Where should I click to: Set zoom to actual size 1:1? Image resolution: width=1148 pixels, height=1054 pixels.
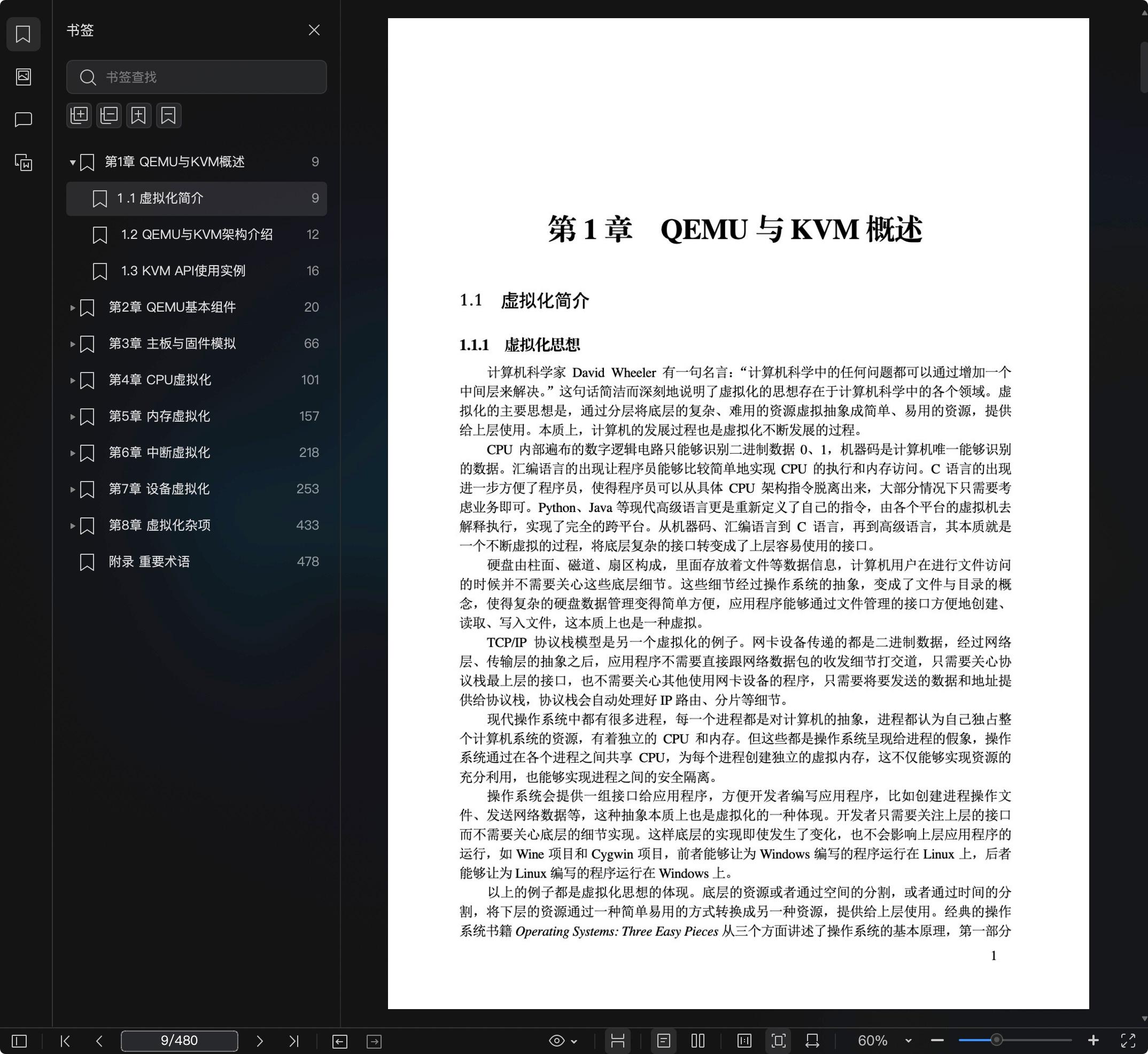[x=743, y=1041]
